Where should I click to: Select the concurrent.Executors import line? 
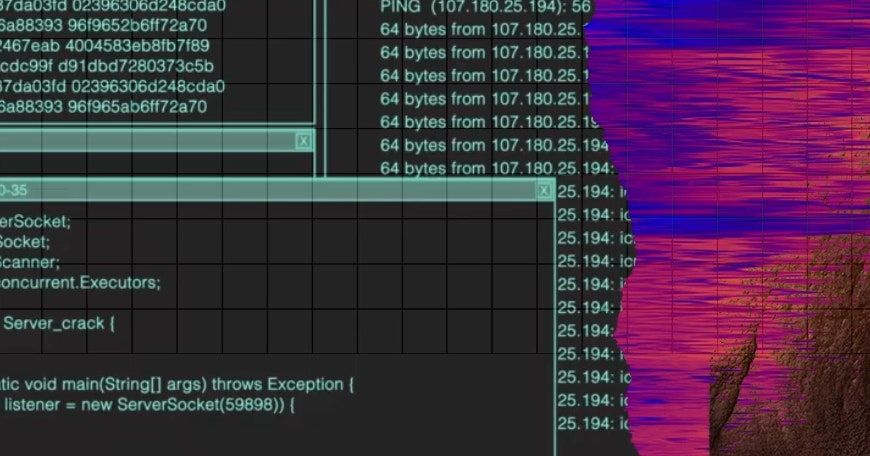pyautogui.click(x=80, y=282)
